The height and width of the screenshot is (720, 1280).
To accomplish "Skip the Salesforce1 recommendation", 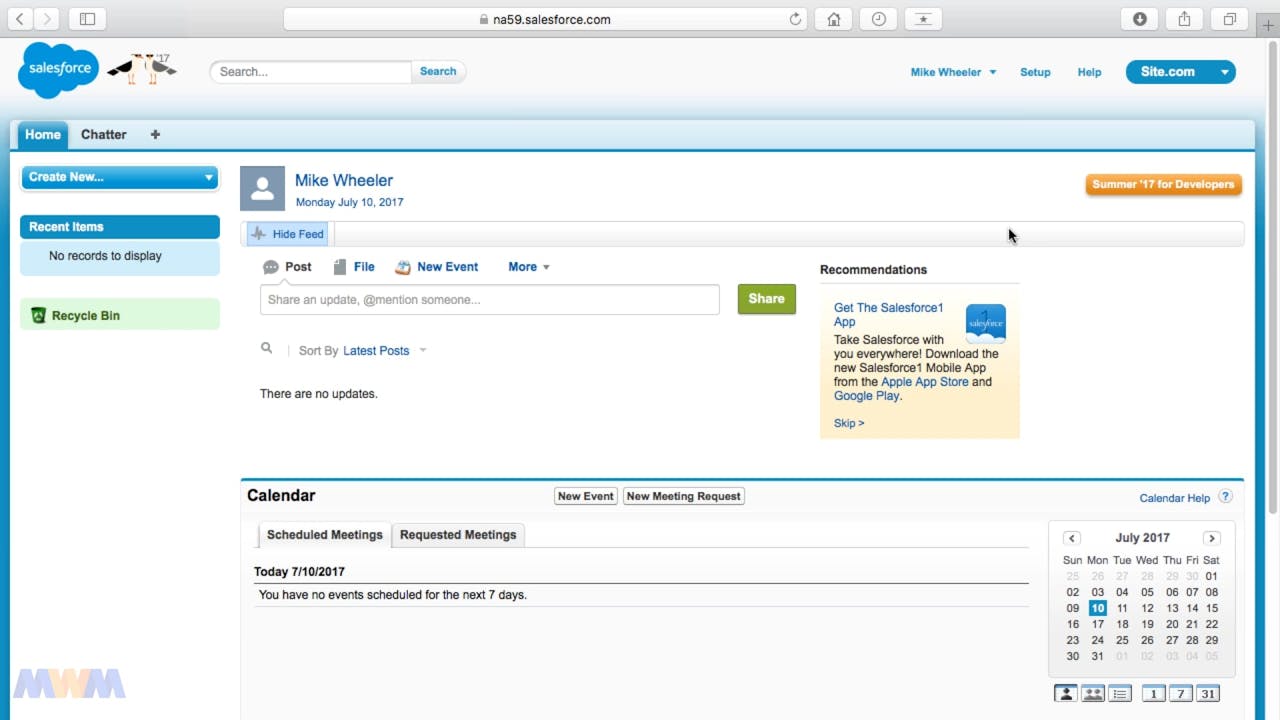I will click(x=849, y=423).
